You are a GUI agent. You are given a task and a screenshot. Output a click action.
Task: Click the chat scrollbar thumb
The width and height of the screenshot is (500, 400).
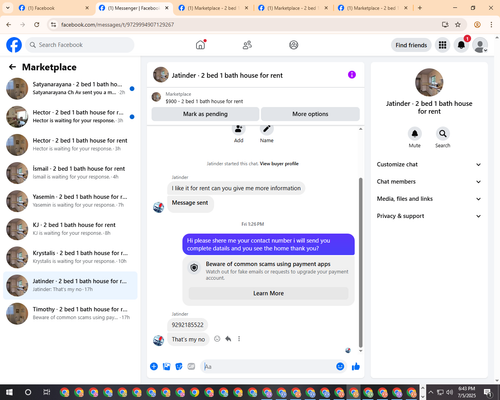pyautogui.click(x=360, y=263)
